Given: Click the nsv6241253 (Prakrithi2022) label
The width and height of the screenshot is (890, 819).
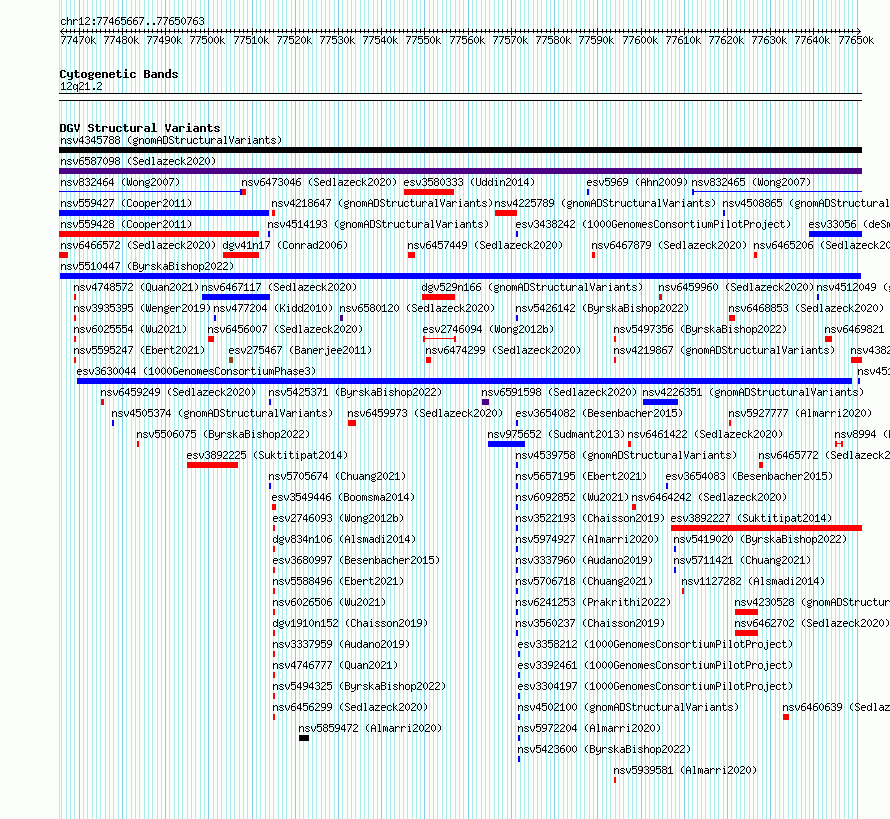Looking at the screenshot, I should pos(593,602).
